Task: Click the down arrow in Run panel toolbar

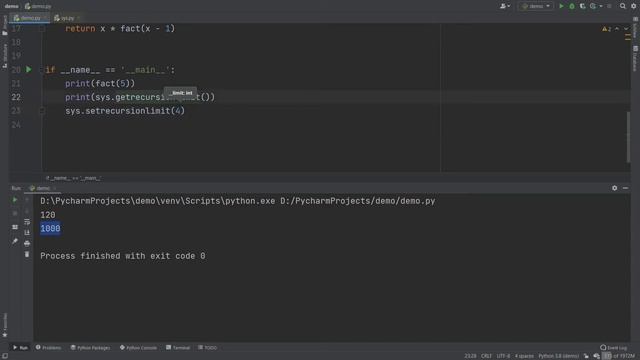Action: coord(27,211)
